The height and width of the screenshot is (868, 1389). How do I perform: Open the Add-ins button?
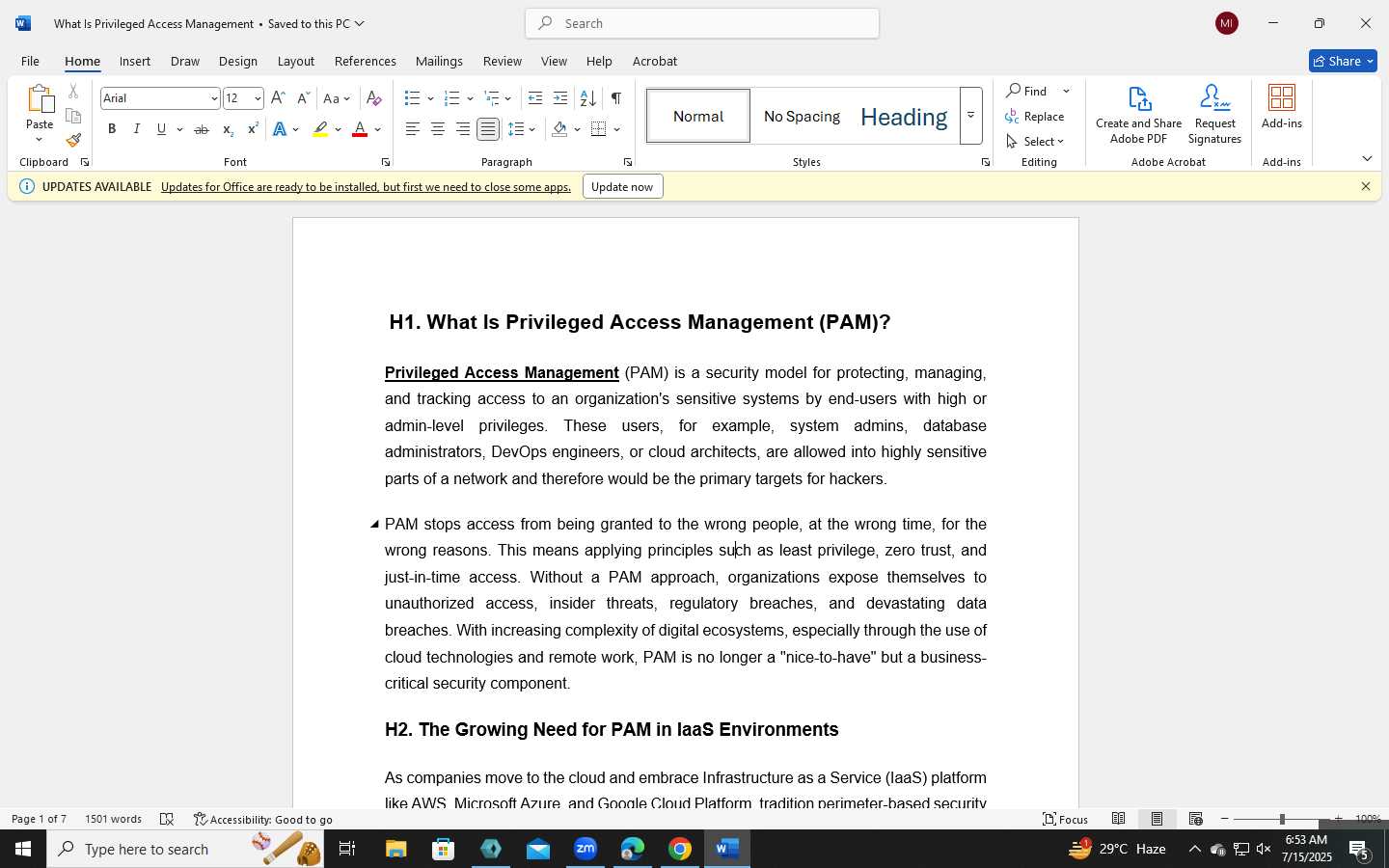coord(1282,107)
